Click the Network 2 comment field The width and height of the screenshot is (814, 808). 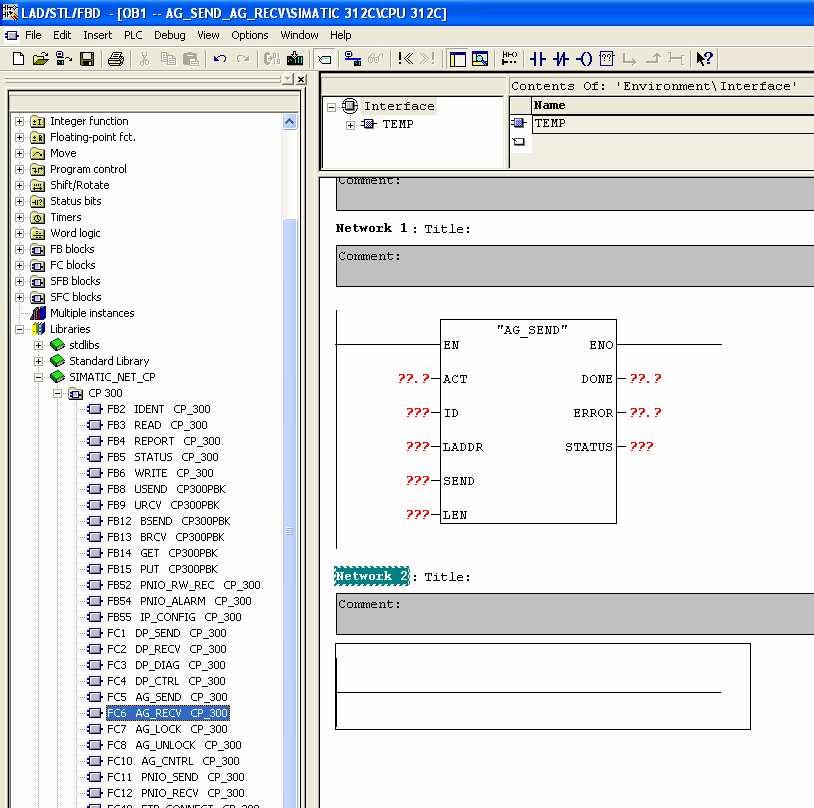click(x=575, y=614)
